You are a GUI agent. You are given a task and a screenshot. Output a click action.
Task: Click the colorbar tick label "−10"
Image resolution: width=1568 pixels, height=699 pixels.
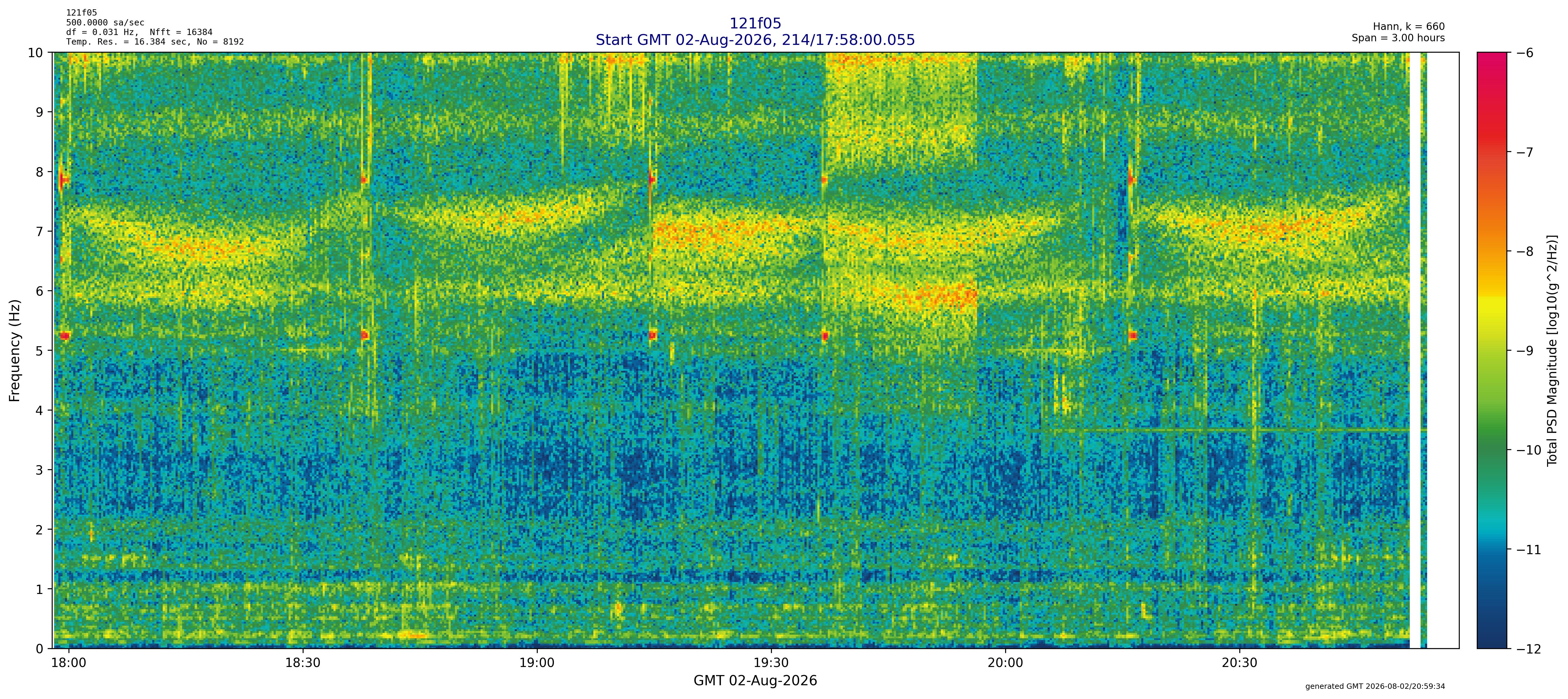point(1528,450)
